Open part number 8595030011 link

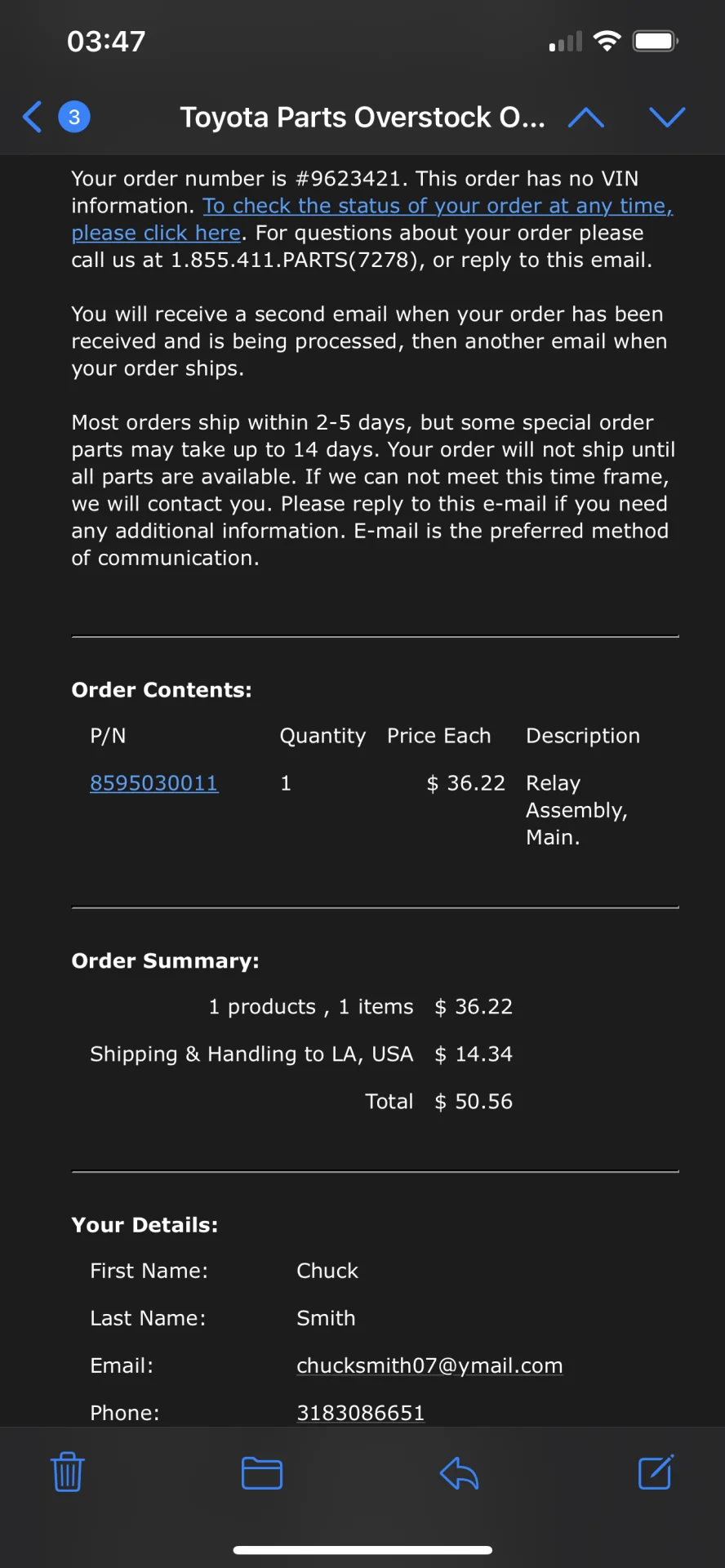click(153, 783)
